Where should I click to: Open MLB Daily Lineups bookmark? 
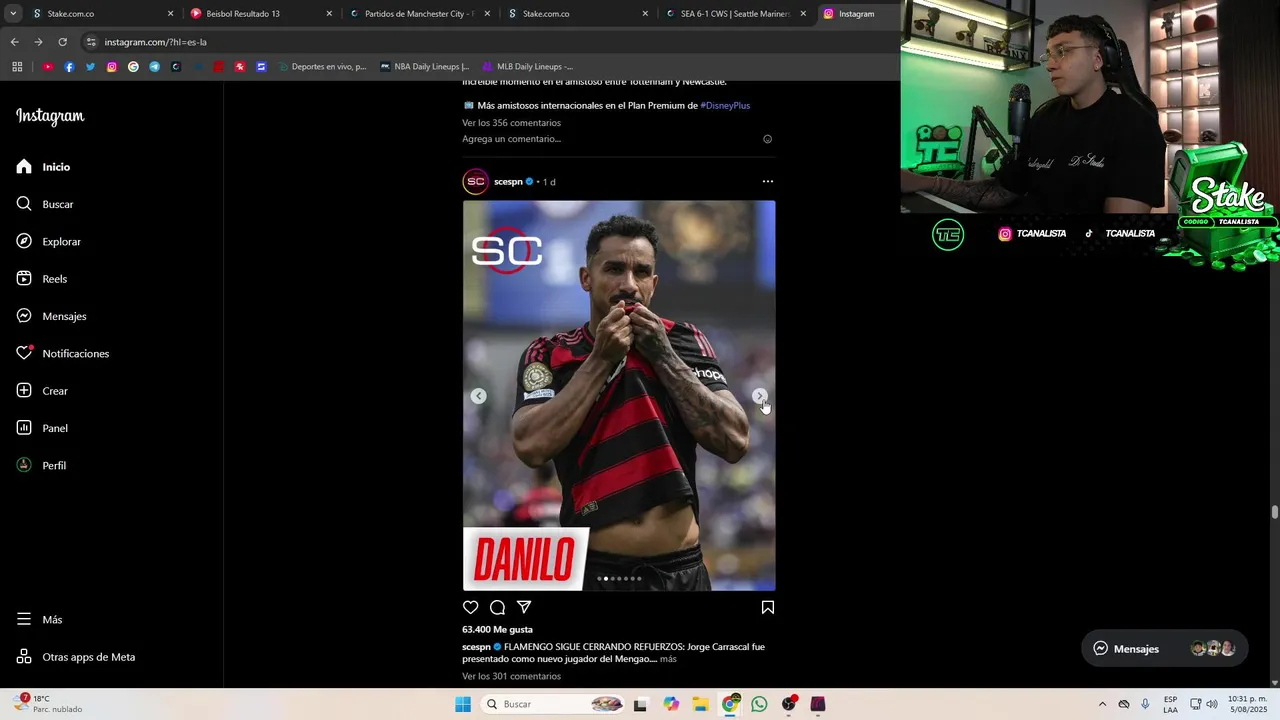coord(528,67)
